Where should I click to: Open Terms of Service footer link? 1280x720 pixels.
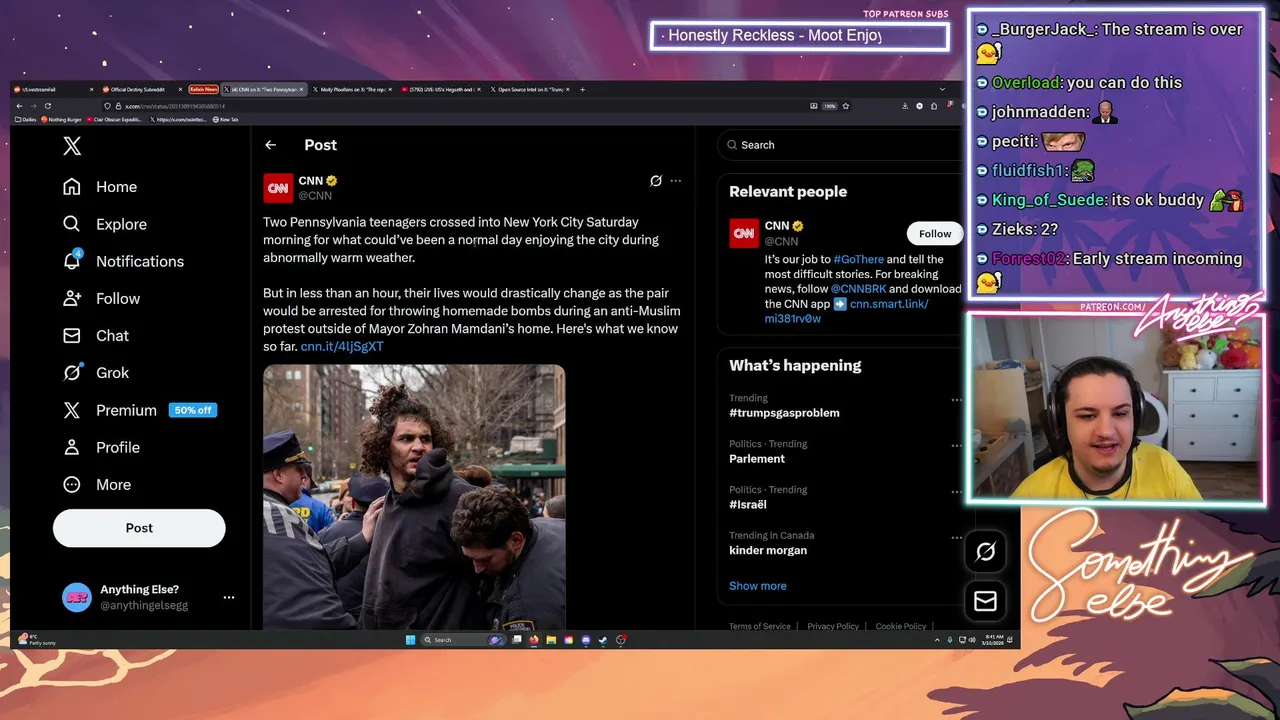click(760, 626)
